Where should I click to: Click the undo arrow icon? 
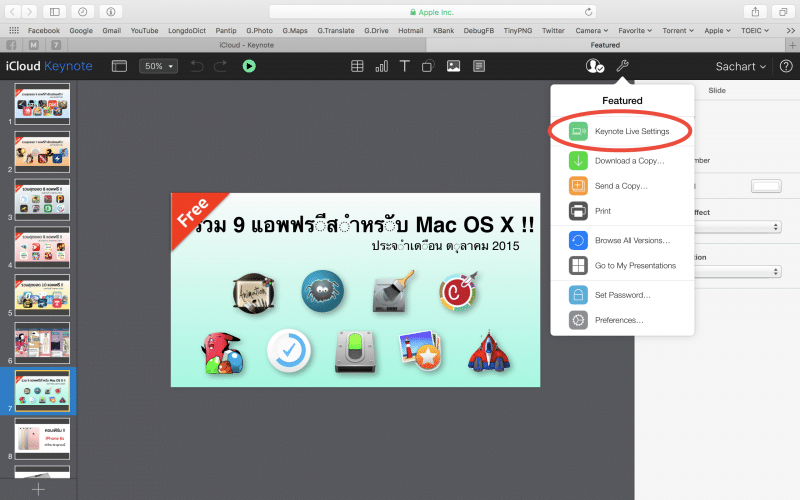pos(197,66)
